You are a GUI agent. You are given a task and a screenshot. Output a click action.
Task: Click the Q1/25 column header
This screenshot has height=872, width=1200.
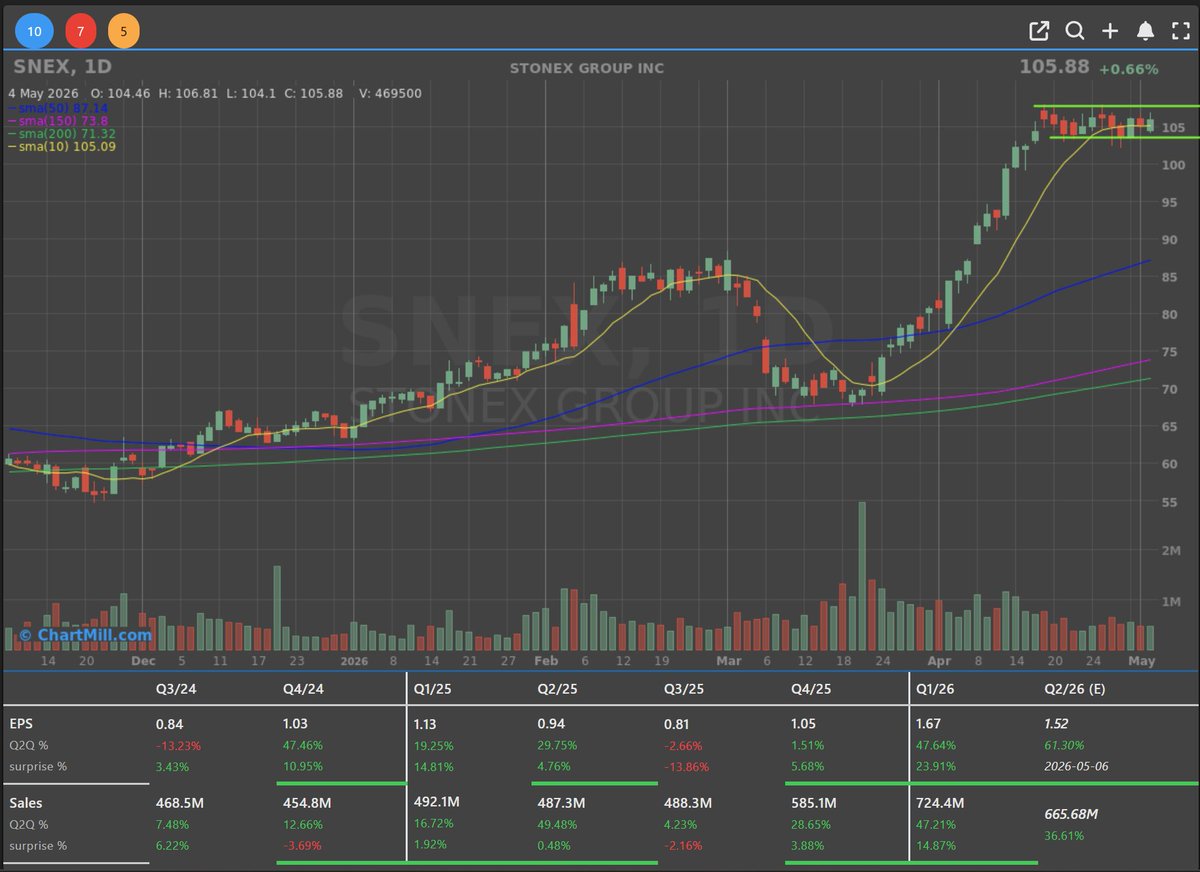(433, 689)
